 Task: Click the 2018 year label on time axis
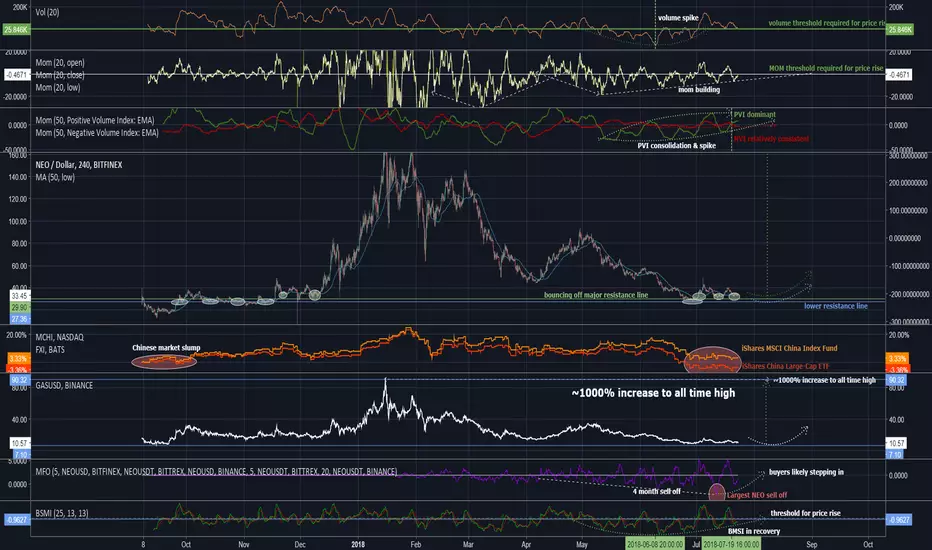click(358, 544)
